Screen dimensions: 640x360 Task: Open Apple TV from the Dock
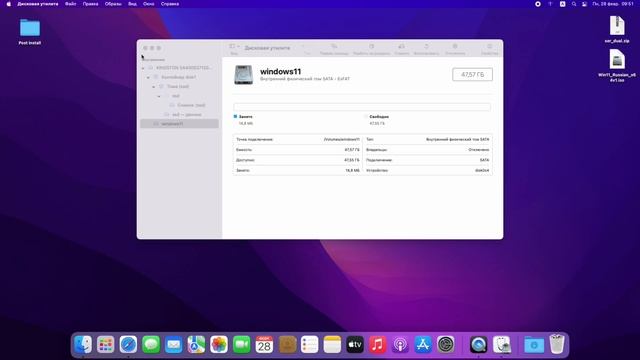[x=355, y=344]
